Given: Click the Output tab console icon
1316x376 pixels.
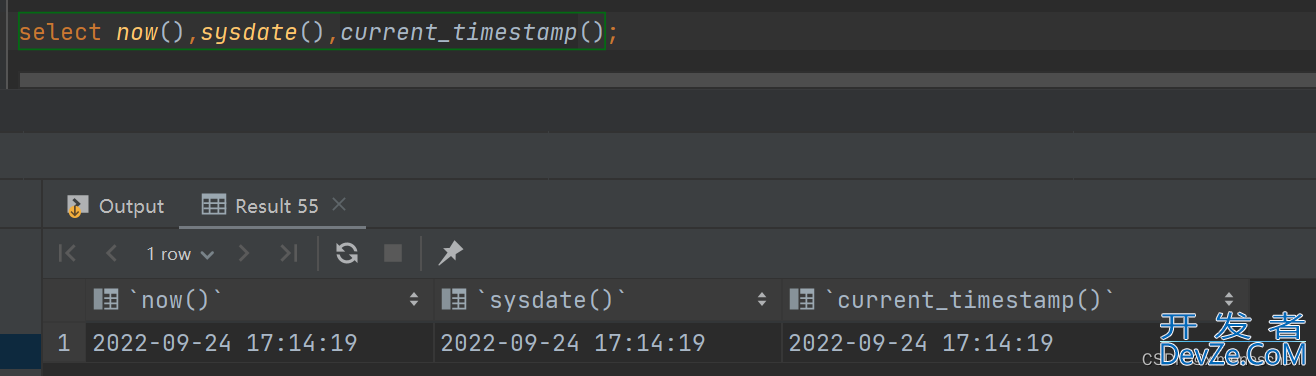Looking at the screenshot, I should point(77,206).
